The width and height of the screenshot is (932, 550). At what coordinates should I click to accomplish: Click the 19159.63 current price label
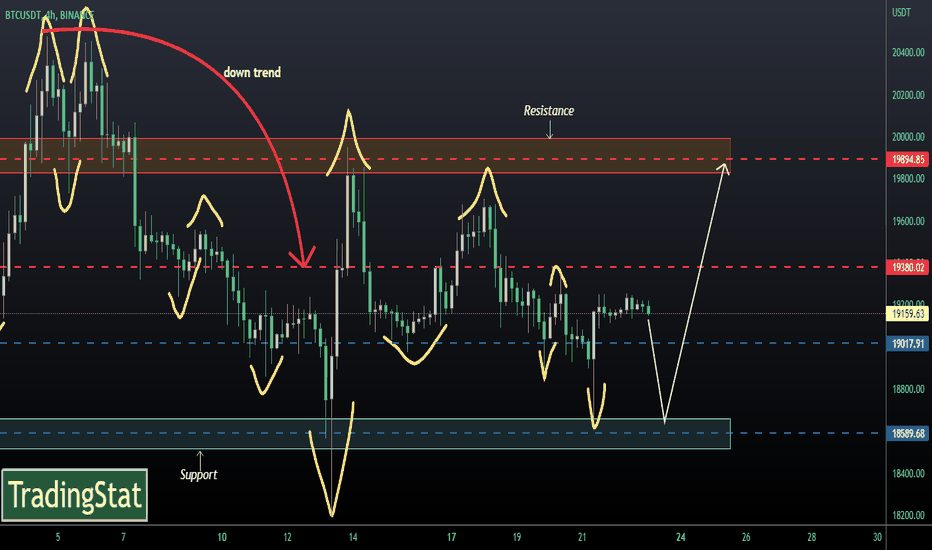[908, 313]
